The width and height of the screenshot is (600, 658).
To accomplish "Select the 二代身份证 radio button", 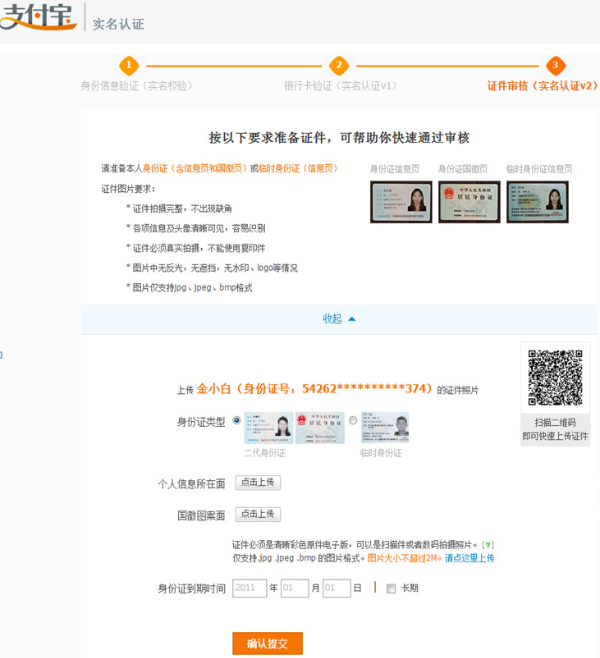I will (x=236, y=421).
